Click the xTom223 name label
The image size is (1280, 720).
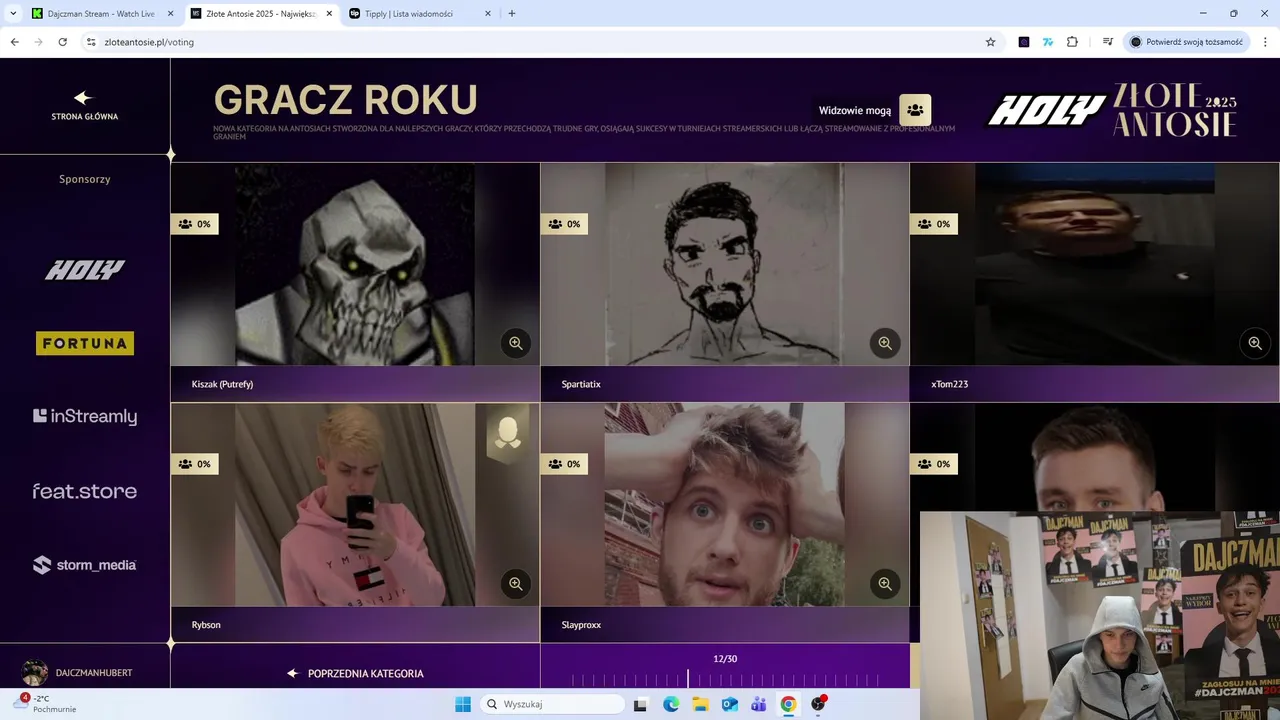pos(949,384)
